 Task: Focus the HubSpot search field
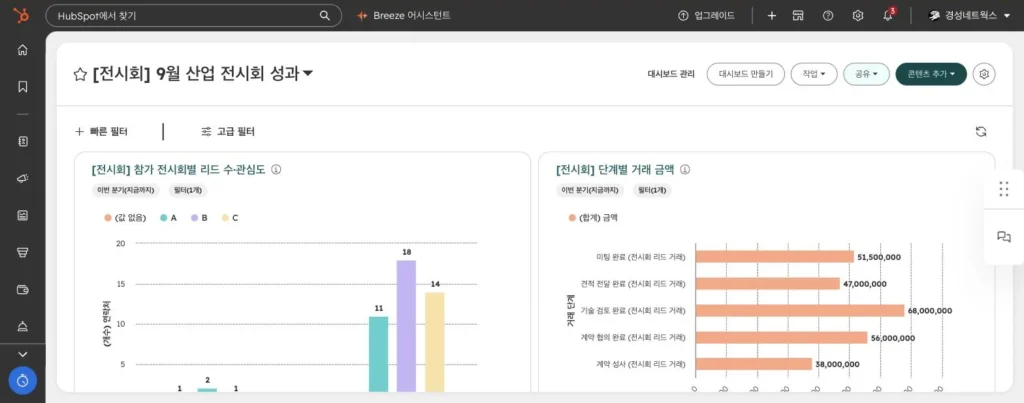(193, 16)
